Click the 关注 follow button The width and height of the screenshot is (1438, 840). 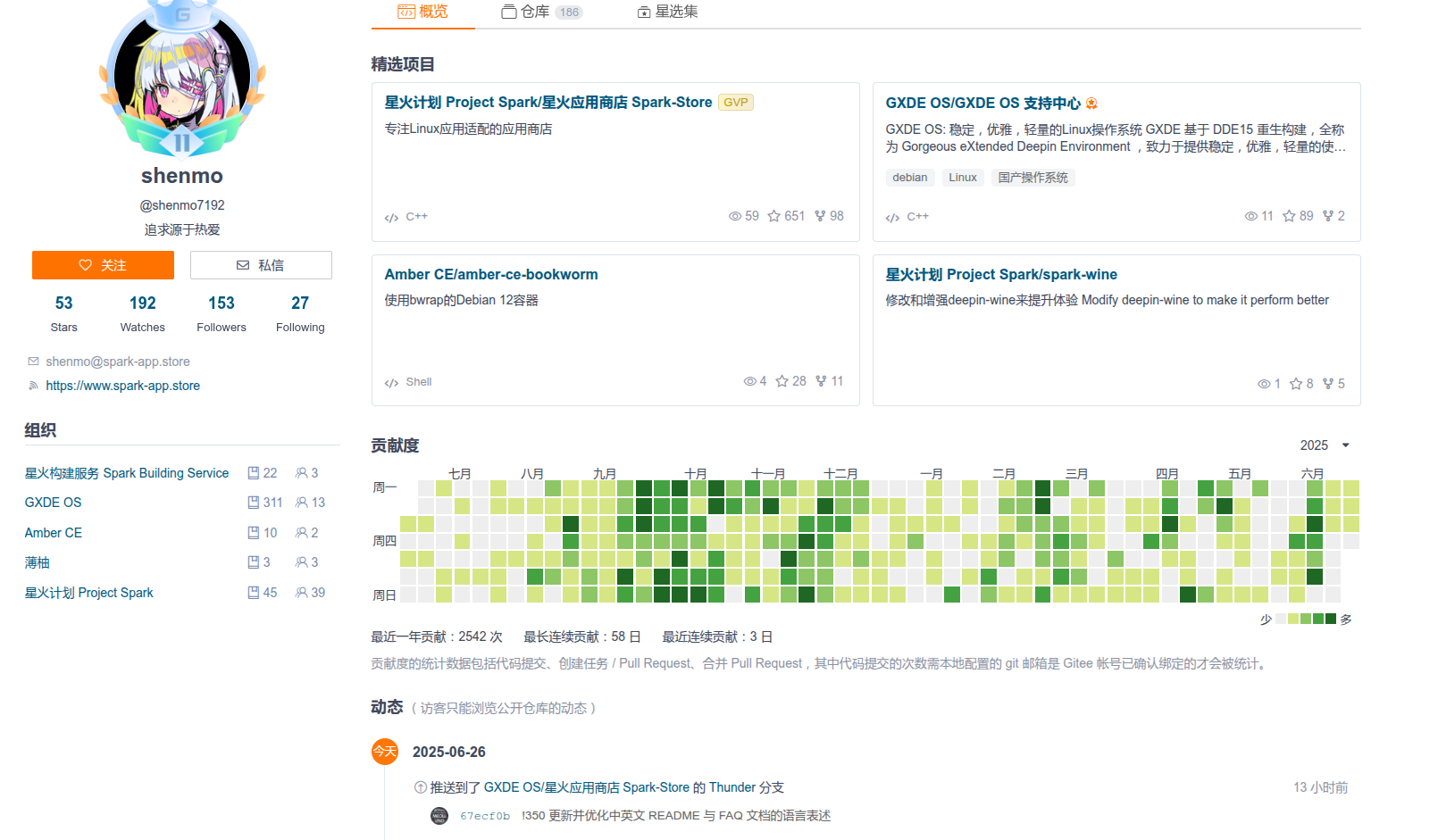[x=103, y=265]
